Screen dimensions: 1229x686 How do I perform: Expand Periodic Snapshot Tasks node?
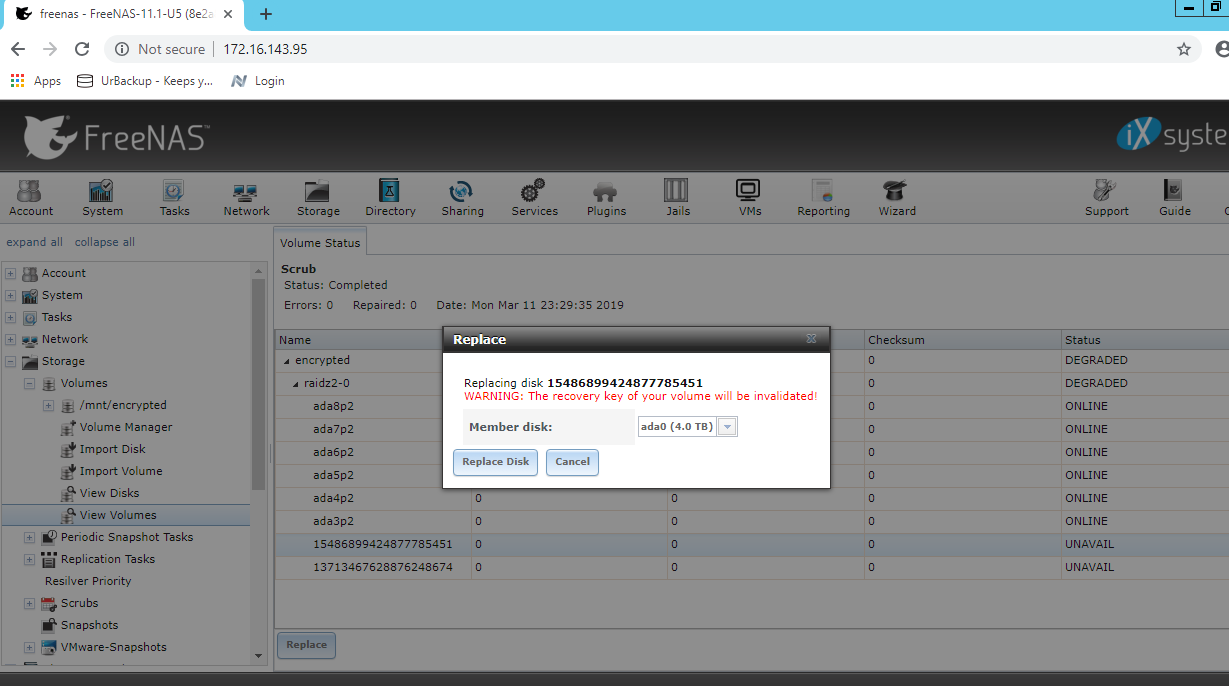click(x=29, y=537)
